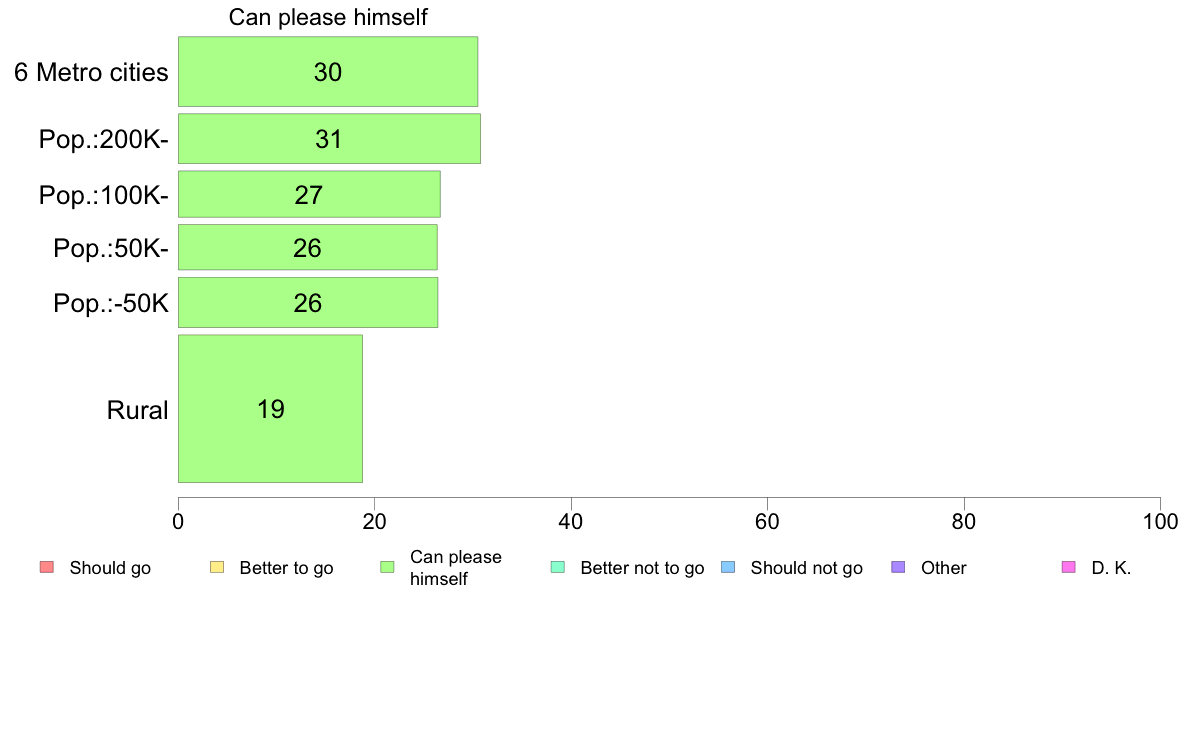
Task: Click the purple Other legend swatch
Action: (899, 567)
